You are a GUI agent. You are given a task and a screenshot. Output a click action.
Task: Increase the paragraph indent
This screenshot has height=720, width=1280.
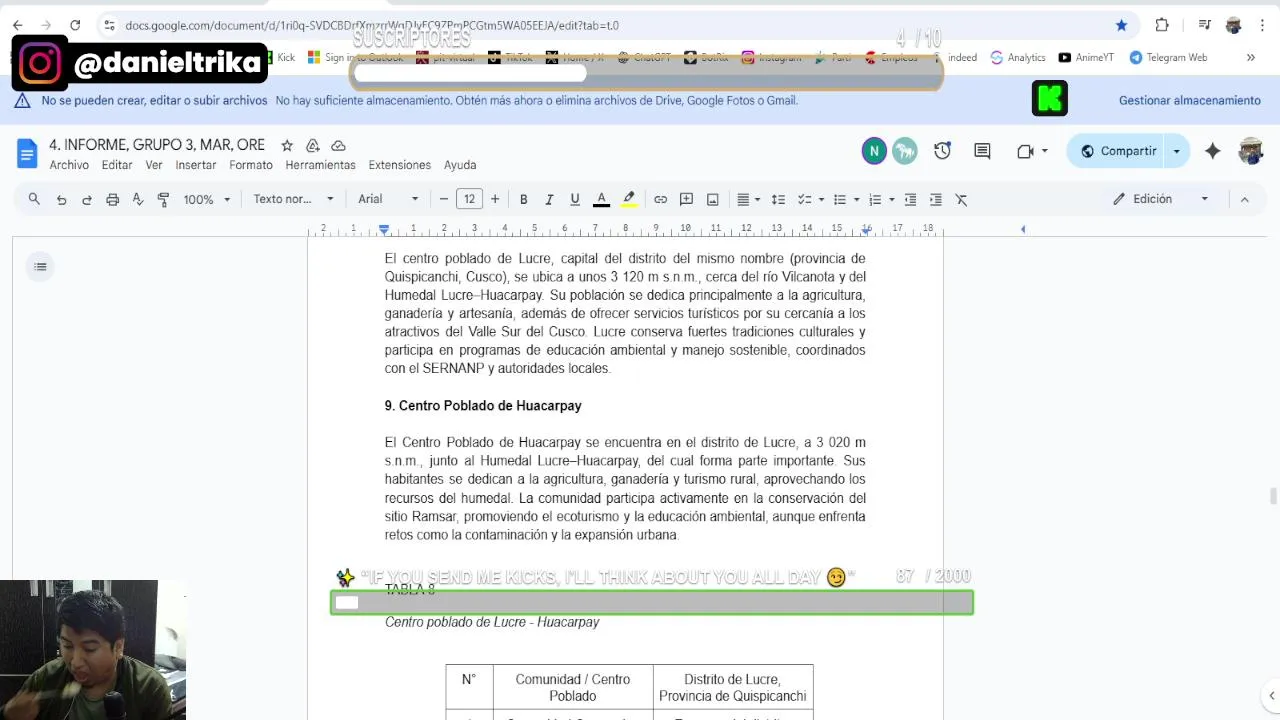point(936,199)
